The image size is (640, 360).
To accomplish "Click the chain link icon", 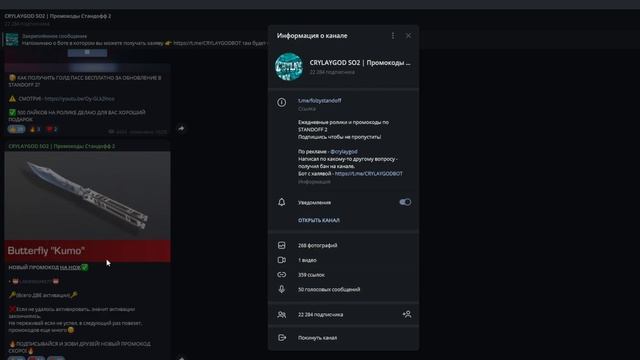I will coord(282,275).
